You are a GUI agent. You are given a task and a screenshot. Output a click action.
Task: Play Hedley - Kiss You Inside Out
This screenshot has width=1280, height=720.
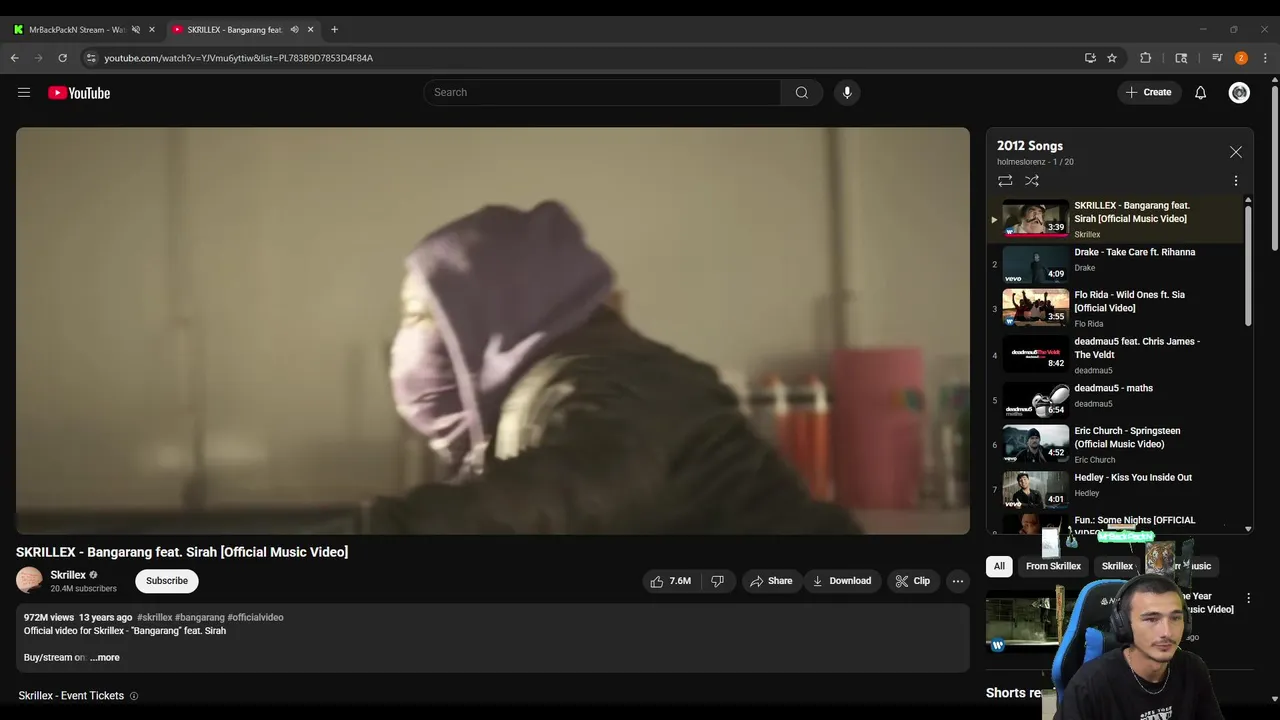tap(1117, 489)
